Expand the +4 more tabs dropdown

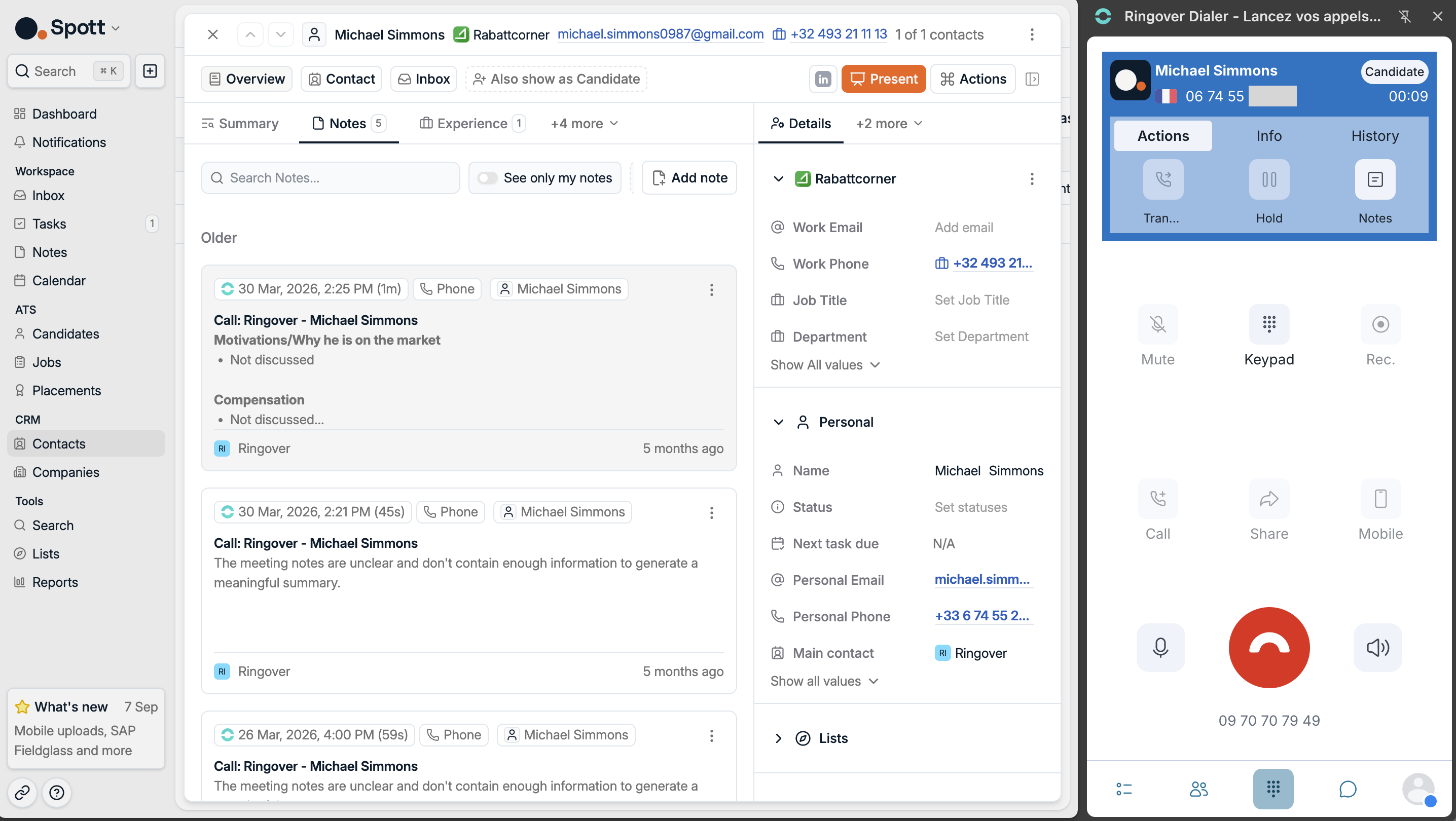point(585,124)
